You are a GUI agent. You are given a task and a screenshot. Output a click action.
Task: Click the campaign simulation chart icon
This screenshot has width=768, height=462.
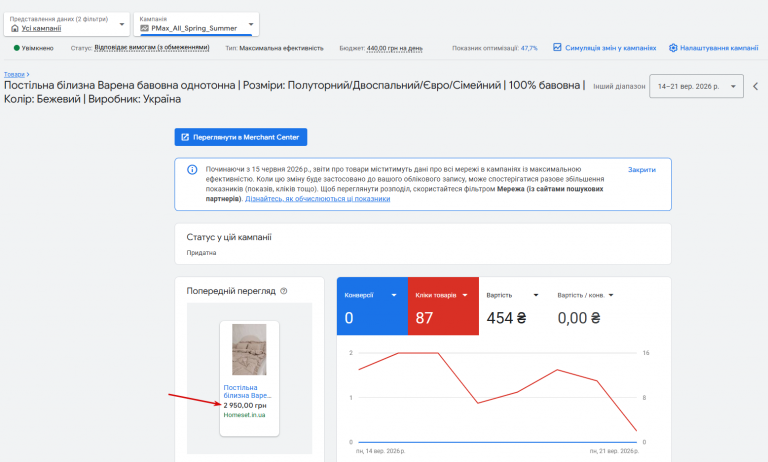click(x=557, y=48)
